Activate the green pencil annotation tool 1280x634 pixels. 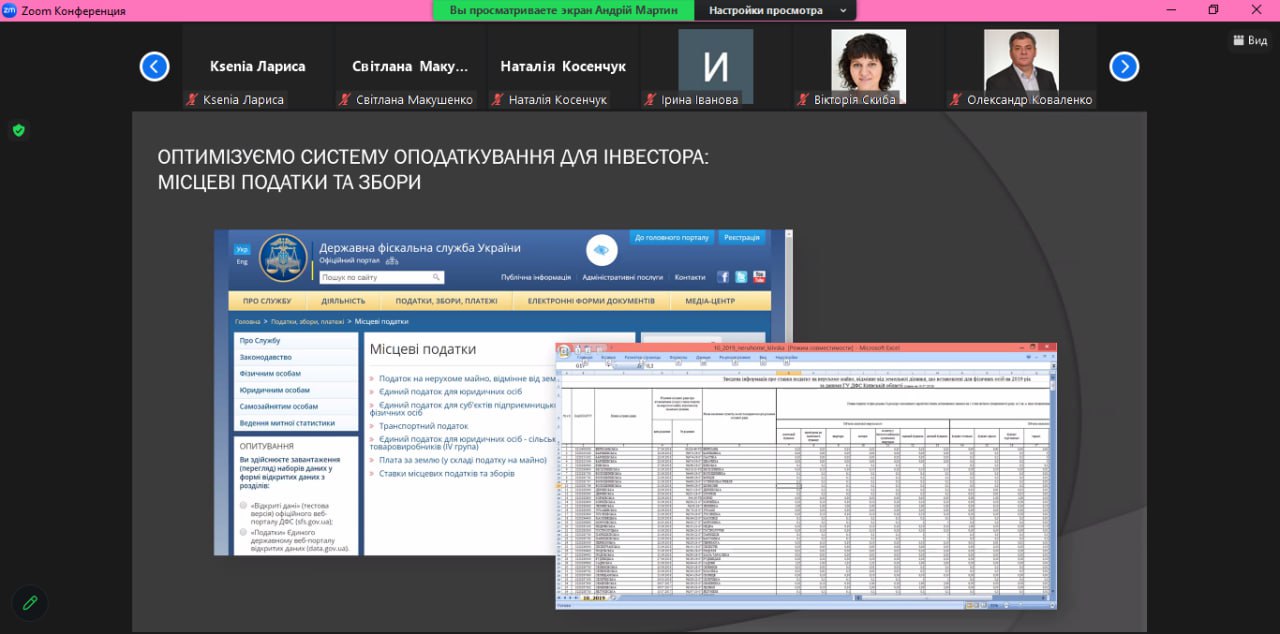coord(30,602)
